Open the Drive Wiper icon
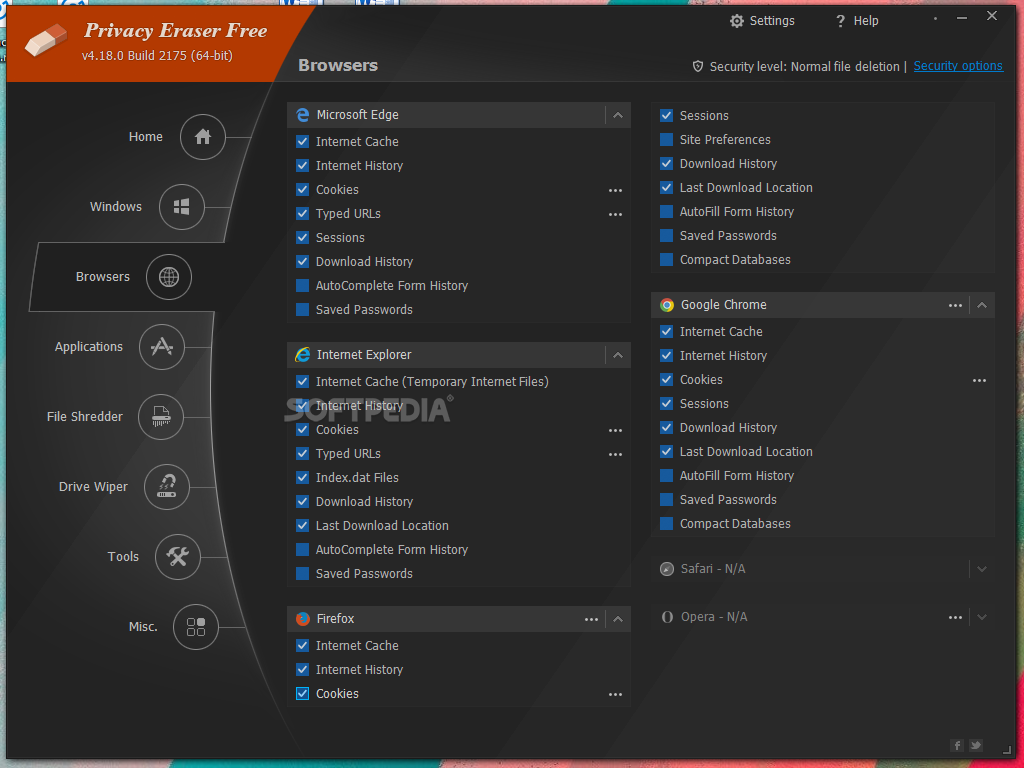 click(x=167, y=487)
